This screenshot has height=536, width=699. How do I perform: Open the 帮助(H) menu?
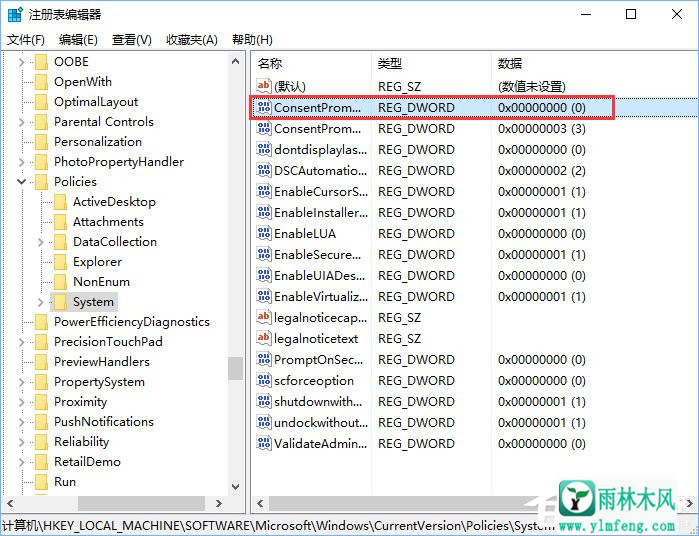click(252, 40)
